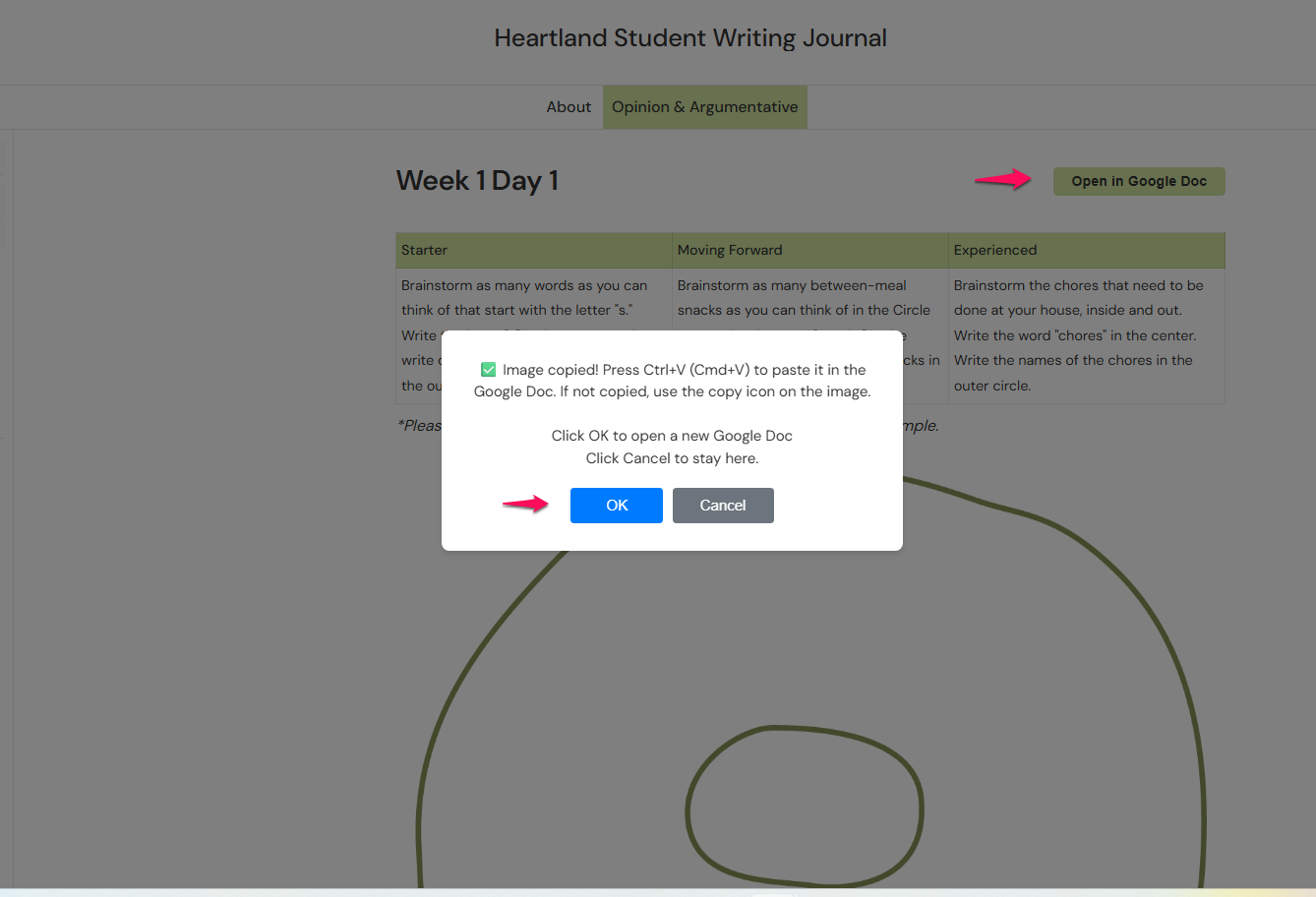Select the Opinion & Argumentative tab

pyautogui.click(x=704, y=107)
